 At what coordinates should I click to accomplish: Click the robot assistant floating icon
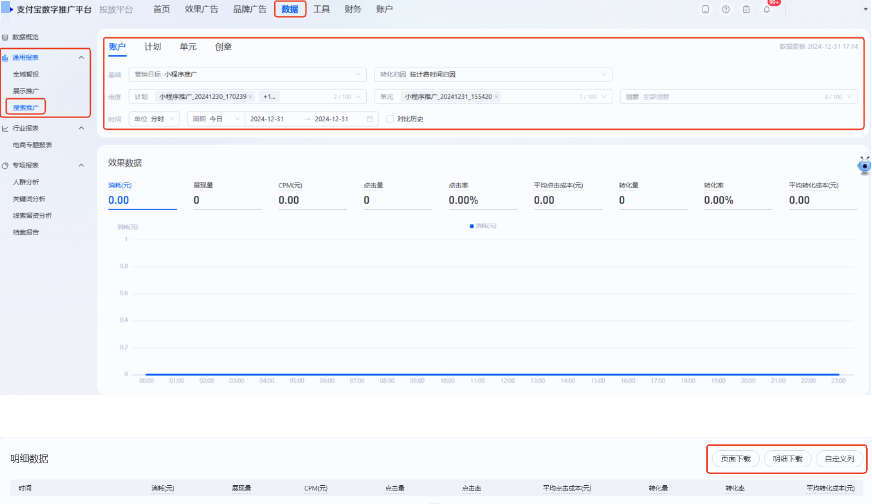coord(864,166)
